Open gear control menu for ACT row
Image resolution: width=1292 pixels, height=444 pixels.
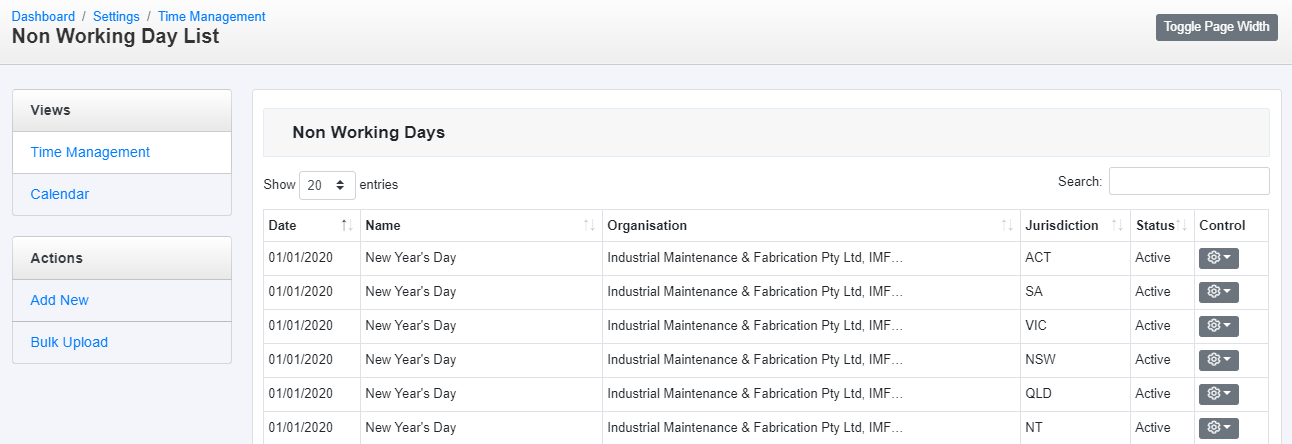tap(1218, 258)
